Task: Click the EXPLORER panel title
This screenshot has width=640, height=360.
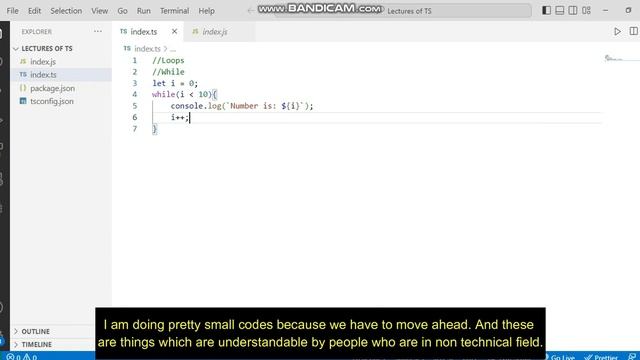Action: point(36,32)
